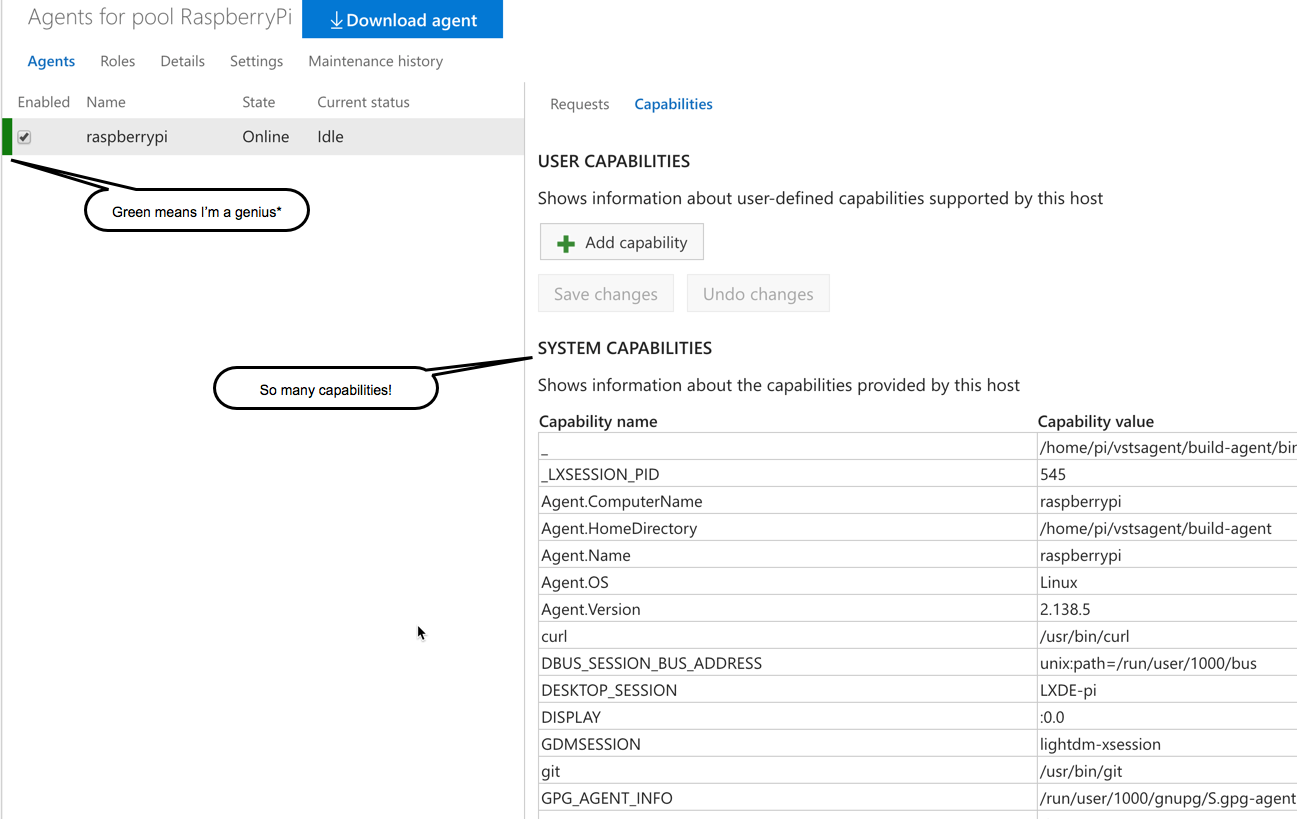The height and width of the screenshot is (821, 1297).
Task: Click the LXDE-pi value
Action: 1068,690
